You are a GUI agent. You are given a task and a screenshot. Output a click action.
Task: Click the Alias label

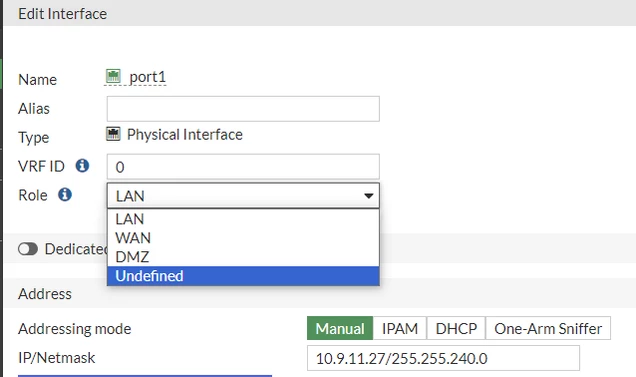coord(34,109)
